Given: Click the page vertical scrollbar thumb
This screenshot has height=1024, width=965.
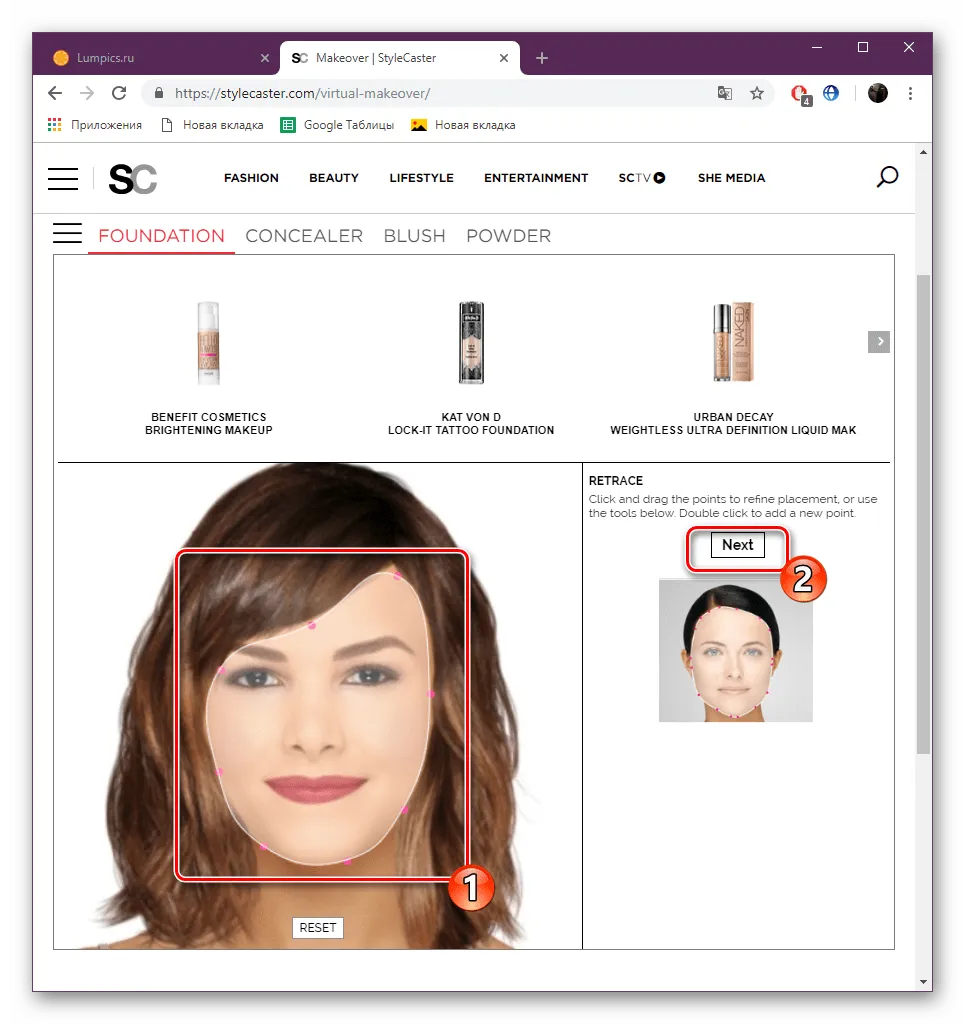Looking at the screenshot, I should [x=923, y=515].
